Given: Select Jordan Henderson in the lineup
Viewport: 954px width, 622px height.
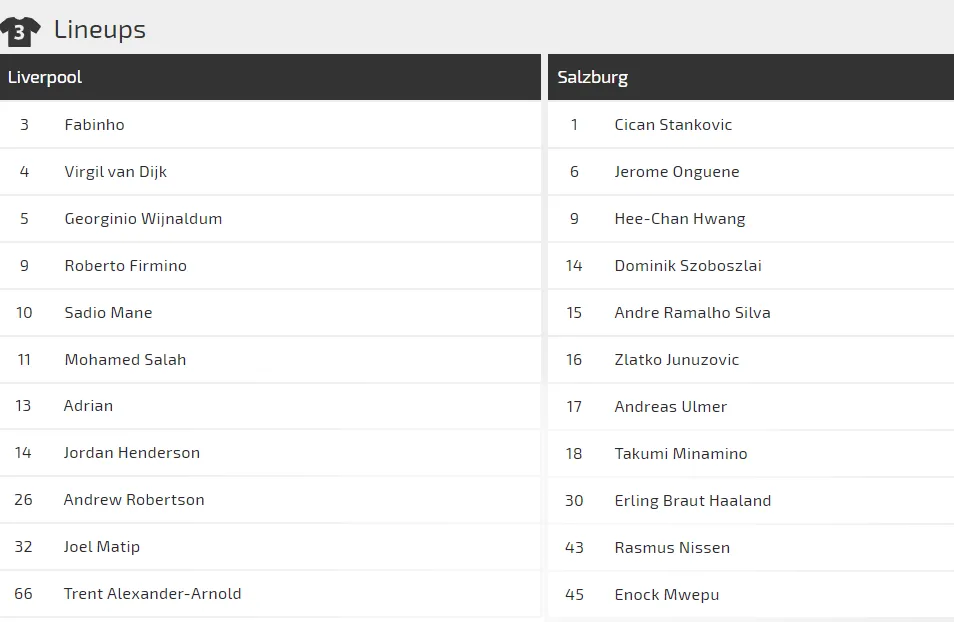Looking at the screenshot, I should 131,453.
